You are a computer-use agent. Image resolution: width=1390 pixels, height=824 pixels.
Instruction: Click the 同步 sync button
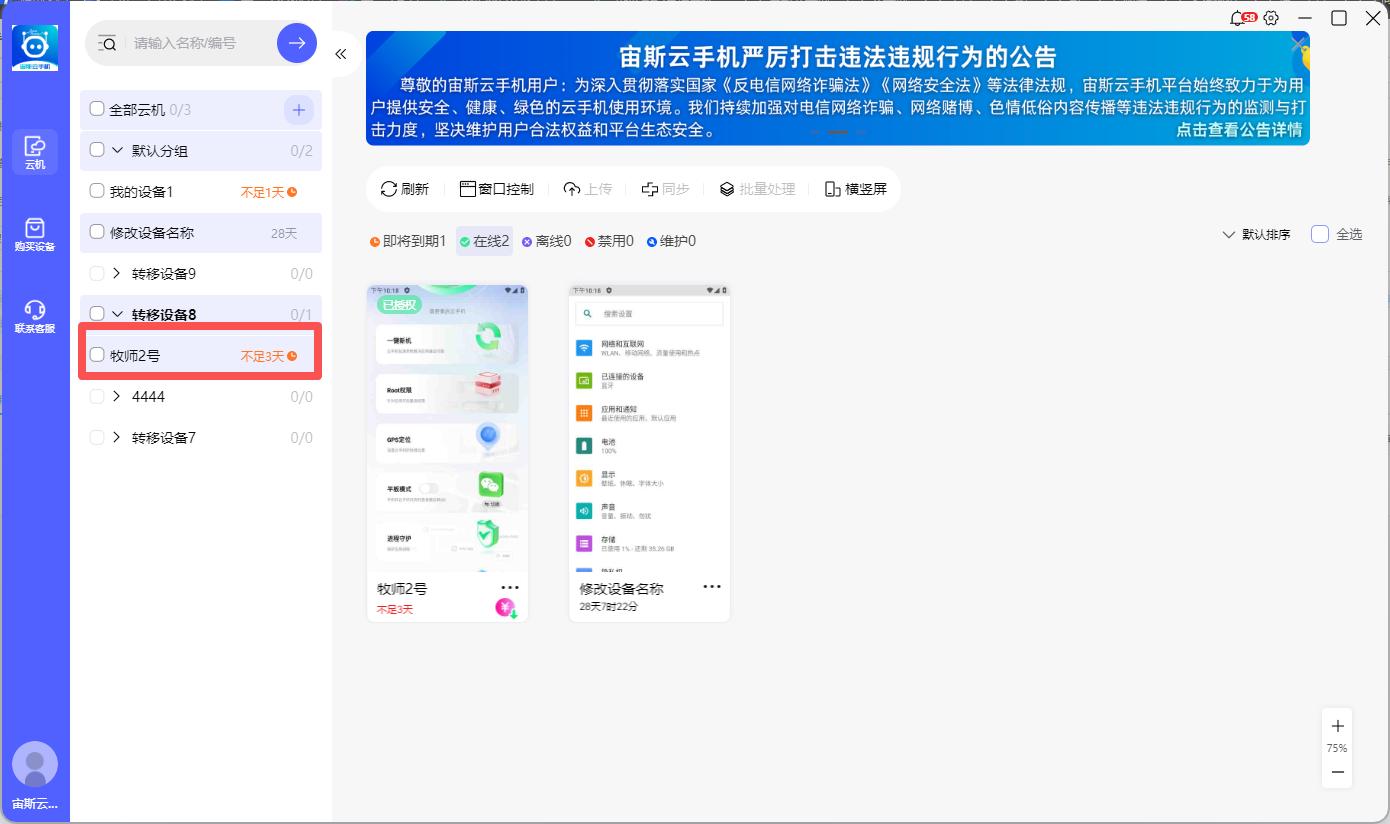pyautogui.click(x=666, y=189)
